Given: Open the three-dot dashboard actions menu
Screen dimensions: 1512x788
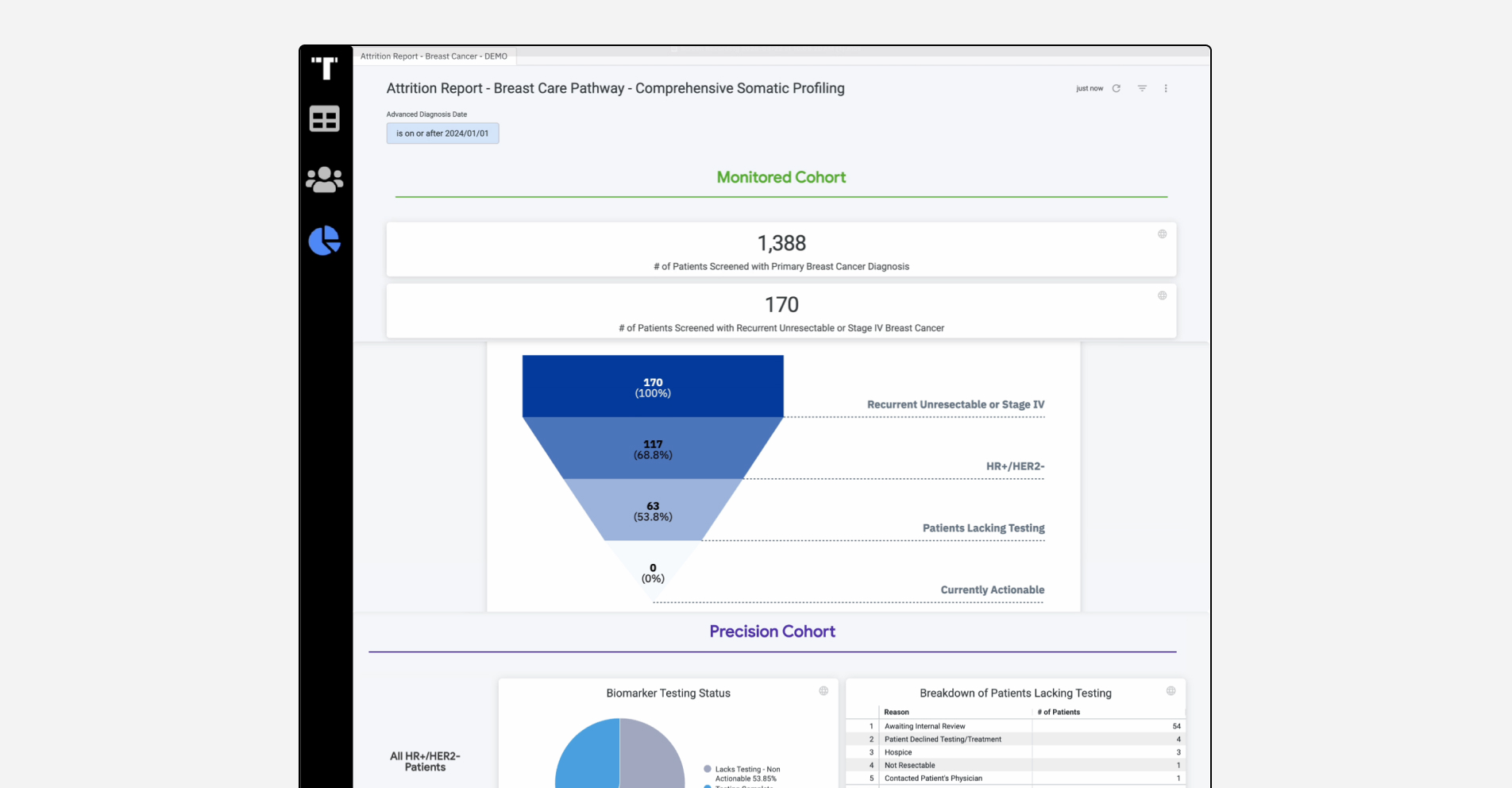Looking at the screenshot, I should (1166, 88).
